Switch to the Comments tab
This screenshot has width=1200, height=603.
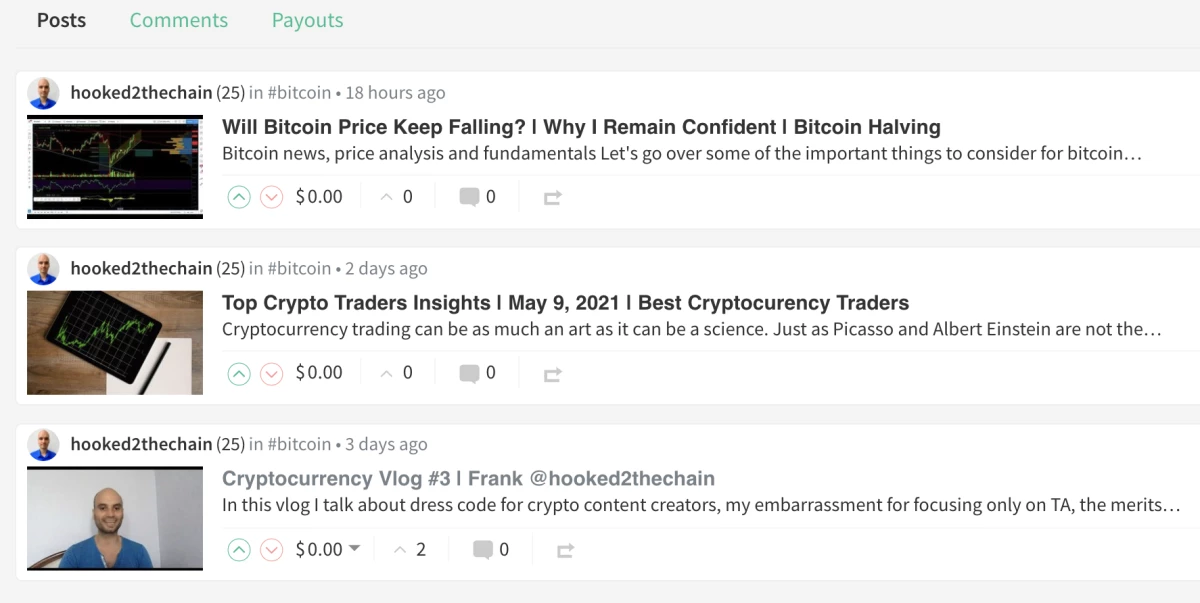(x=179, y=20)
